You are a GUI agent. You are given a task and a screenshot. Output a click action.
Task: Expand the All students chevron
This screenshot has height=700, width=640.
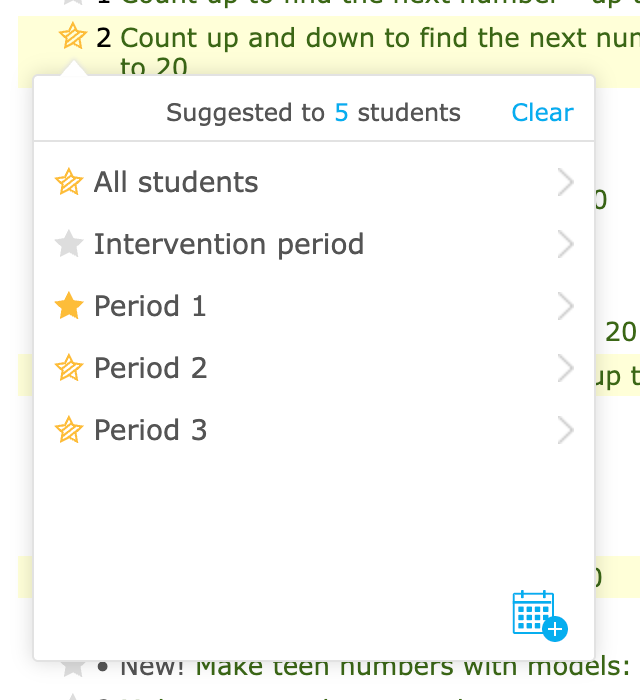[x=565, y=182]
